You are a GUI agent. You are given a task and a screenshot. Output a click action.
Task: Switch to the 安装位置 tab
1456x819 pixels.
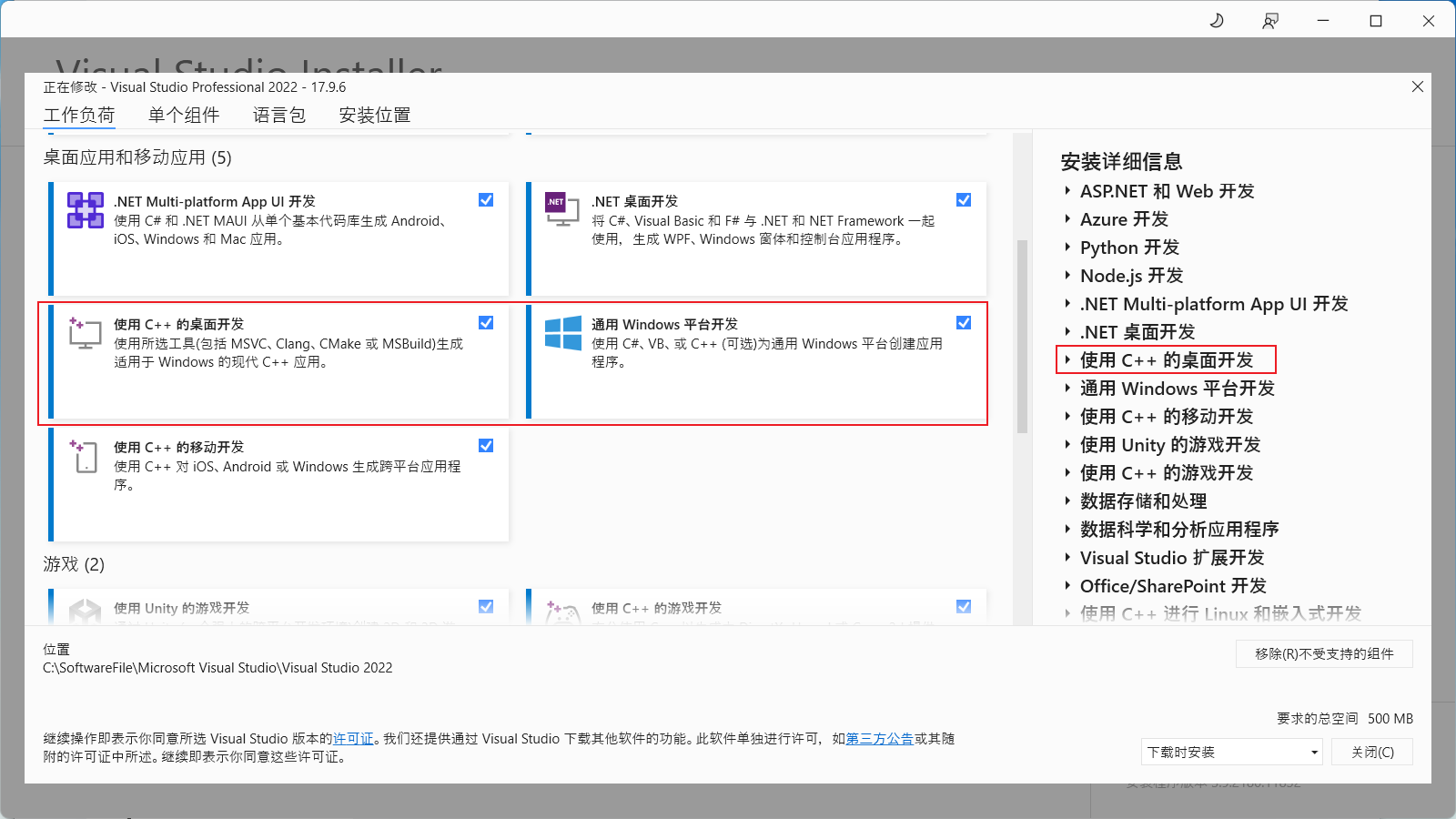[375, 116]
